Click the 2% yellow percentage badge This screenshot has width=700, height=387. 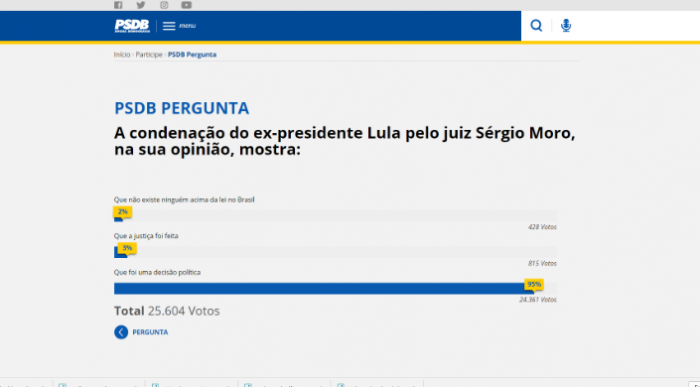(123, 212)
